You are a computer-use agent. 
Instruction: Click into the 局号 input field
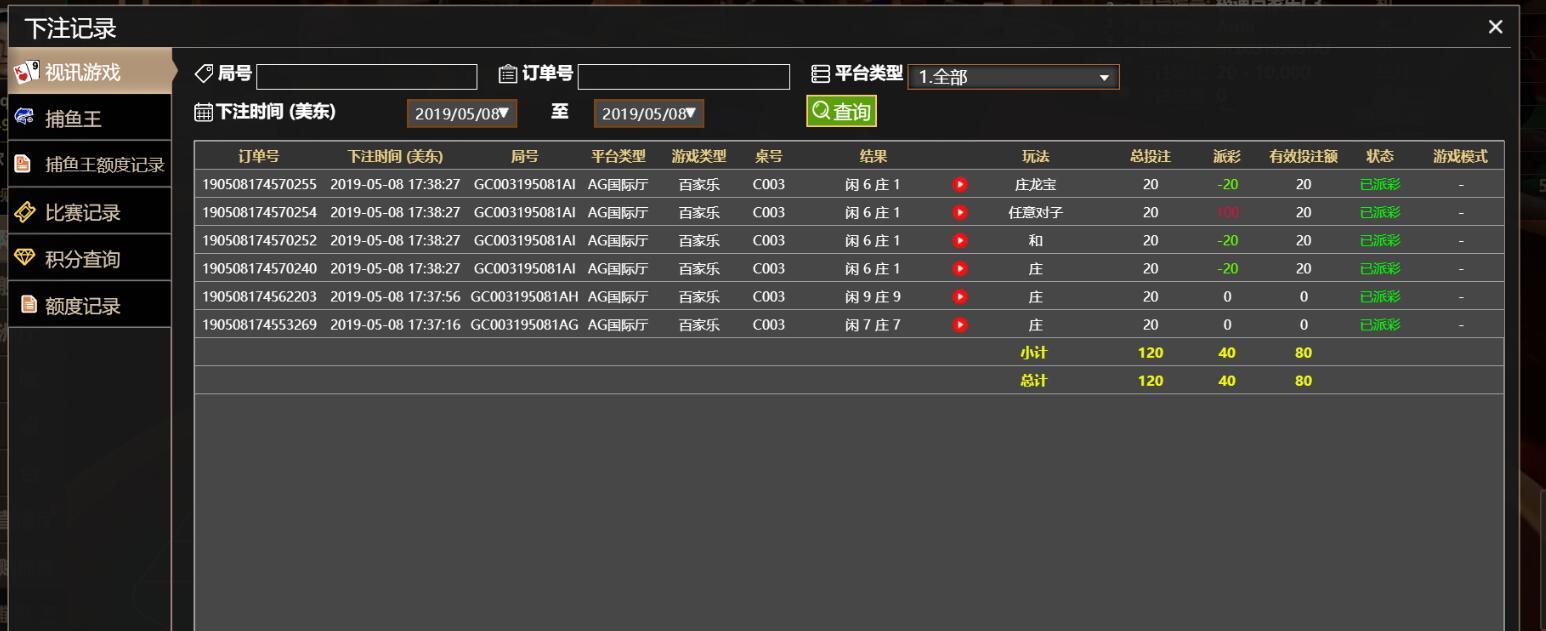pyautogui.click(x=367, y=77)
